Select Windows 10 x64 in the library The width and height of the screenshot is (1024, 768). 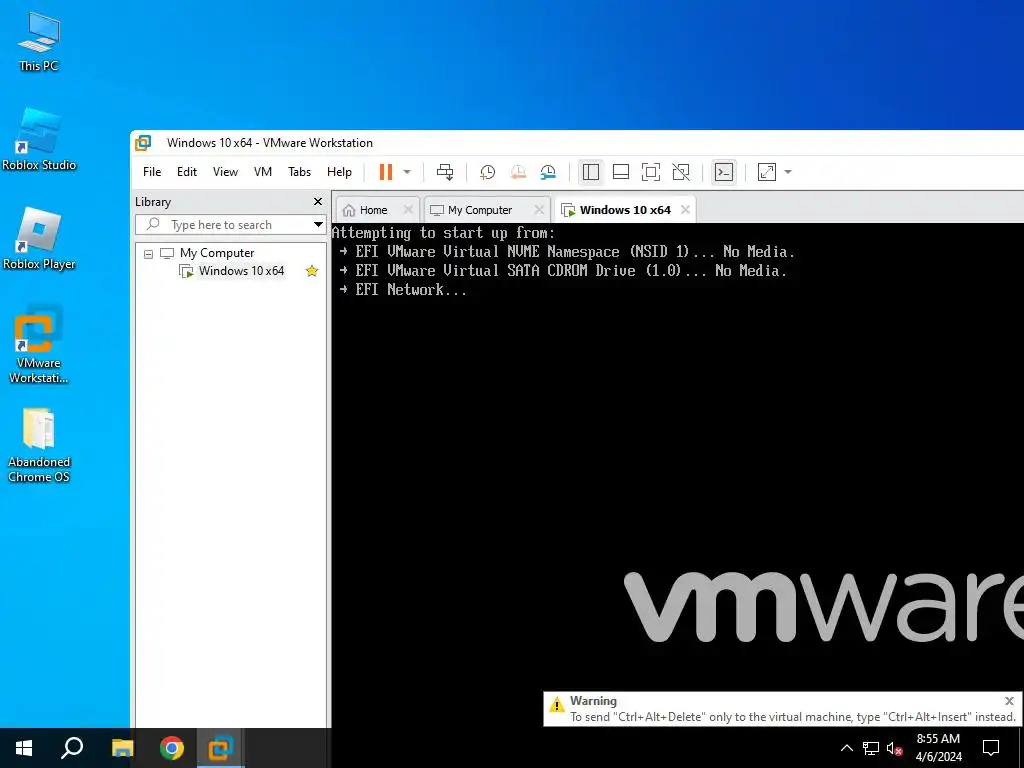[x=241, y=271]
